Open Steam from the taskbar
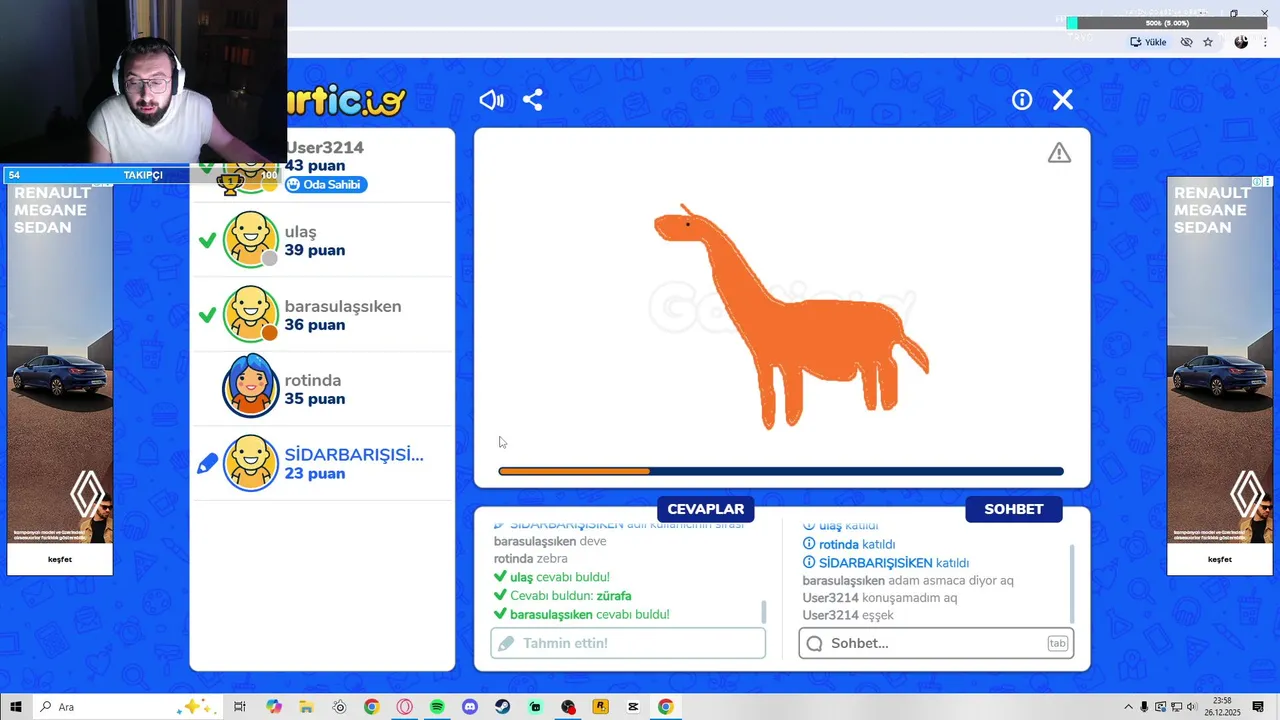This screenshot has height=720, width=1280. (502, 707)
